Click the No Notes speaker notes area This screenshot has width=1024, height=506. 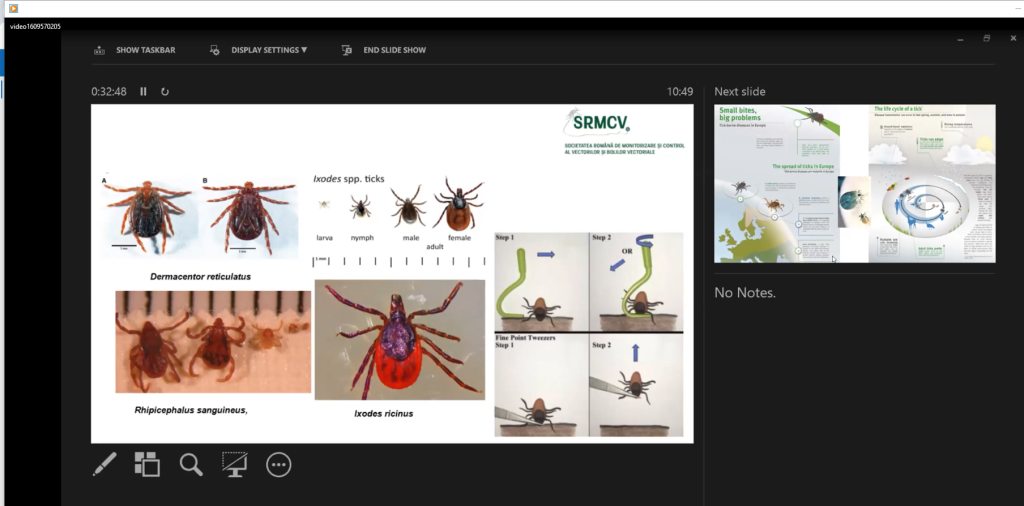[x=745, y=293]
